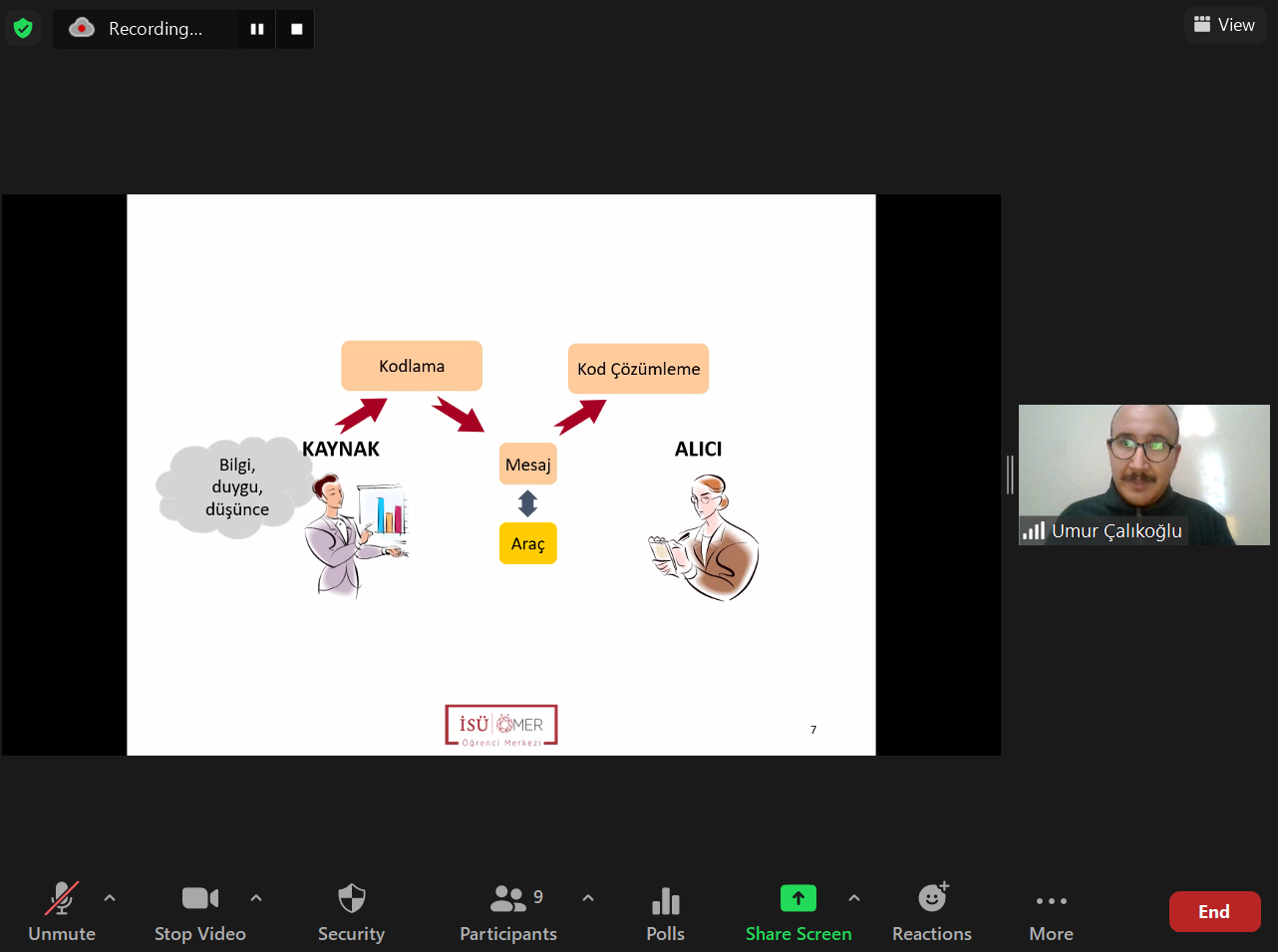Pause the cloud recording
This screenshot has height=952, width=1278.
[x=257, y=29]
